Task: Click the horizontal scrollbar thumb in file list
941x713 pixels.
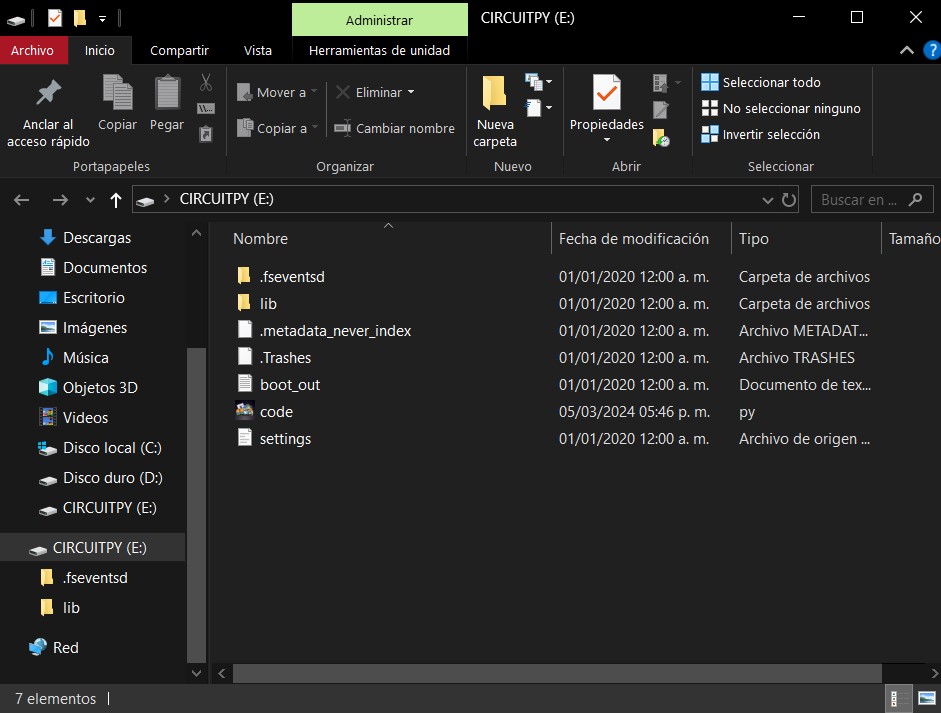Action: [x=558, y=673]
